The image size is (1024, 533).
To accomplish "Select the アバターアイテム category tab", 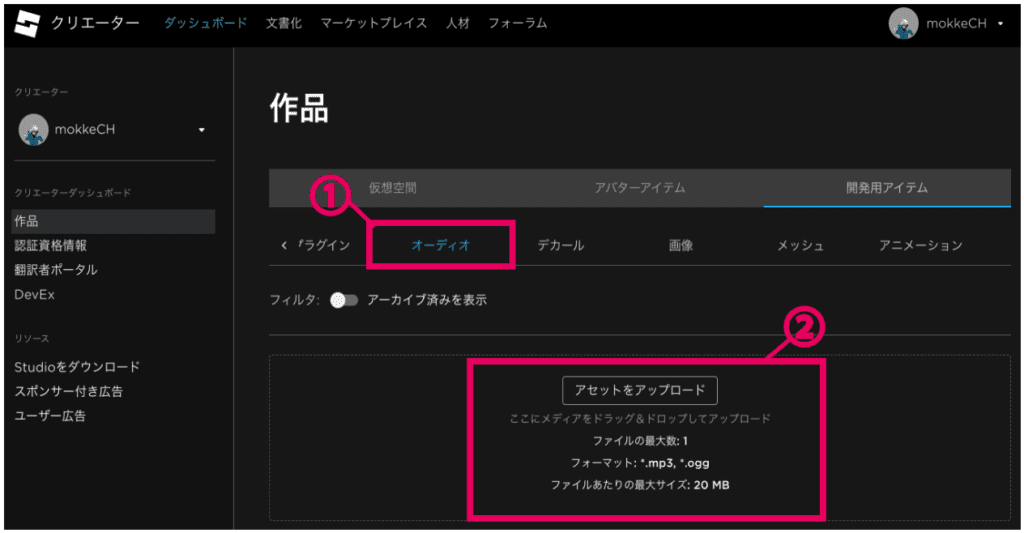I will click(639, 188).
